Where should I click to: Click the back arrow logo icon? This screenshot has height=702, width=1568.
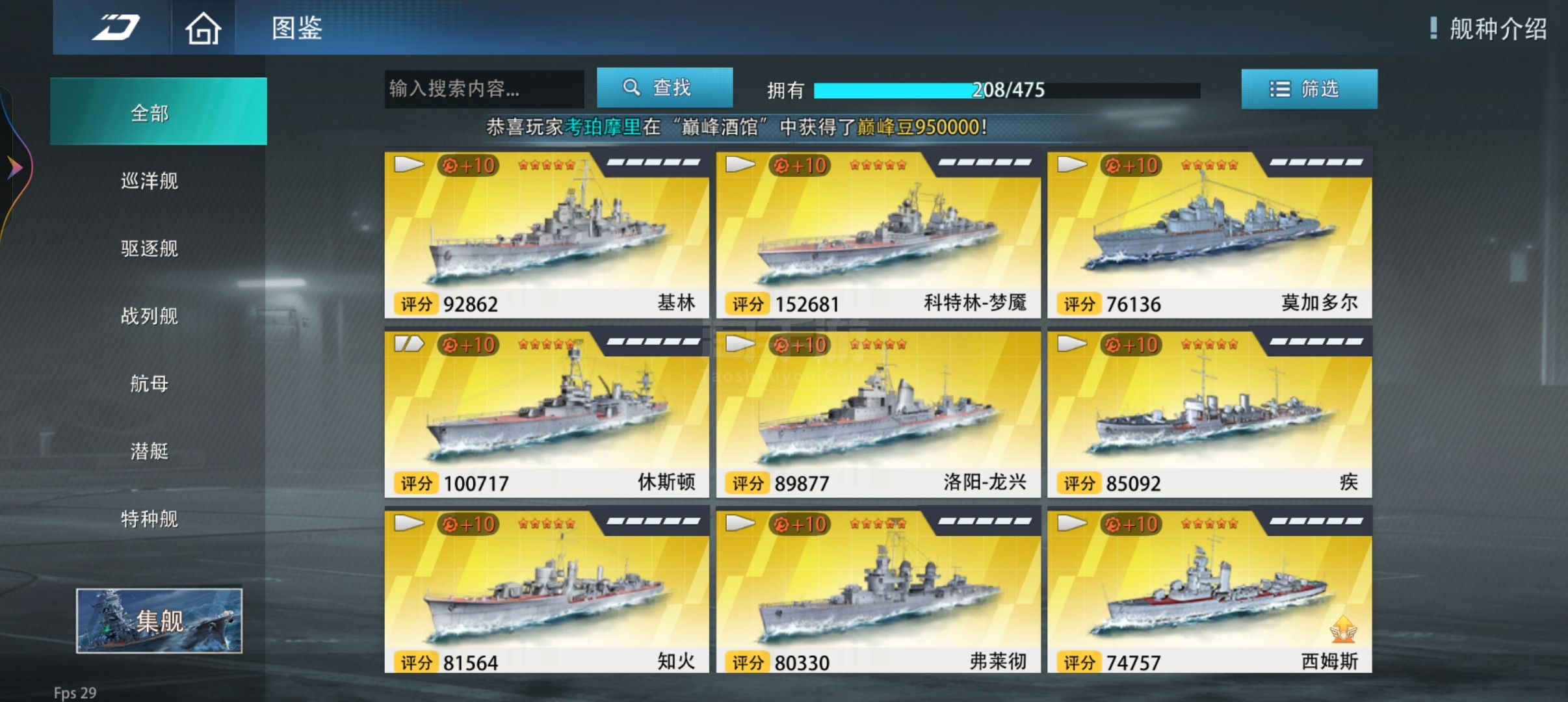(x=116, y=27)
